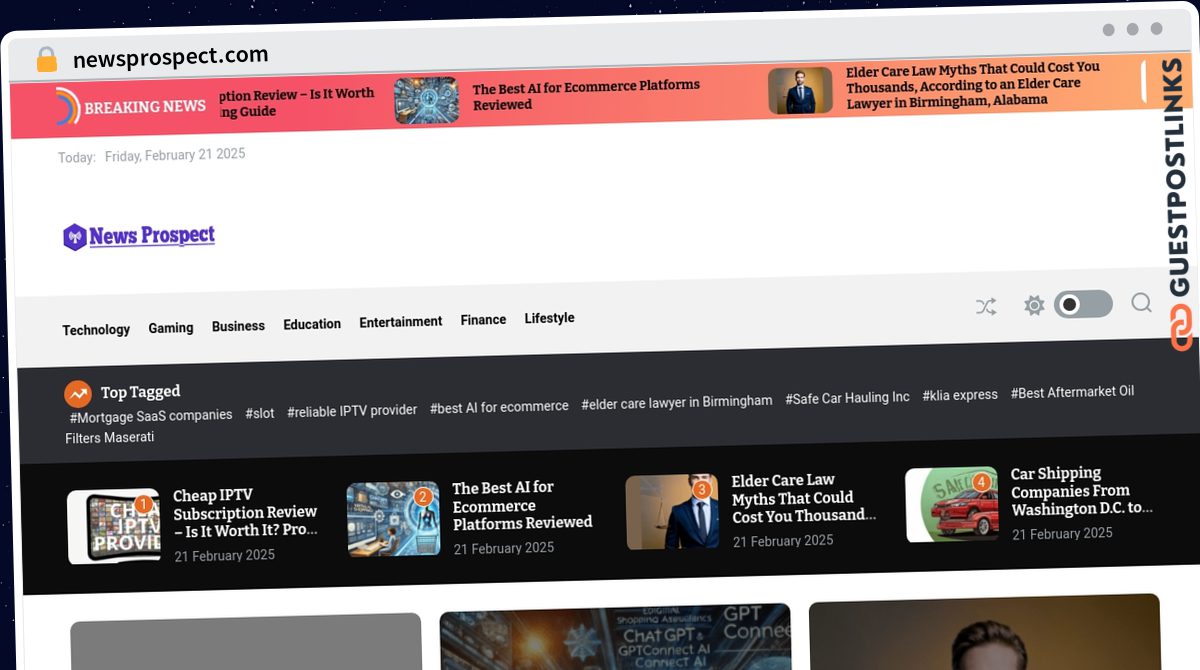Click the Top Tagged heading
This screenshot has height=670, width=1200.
(140, 393)
